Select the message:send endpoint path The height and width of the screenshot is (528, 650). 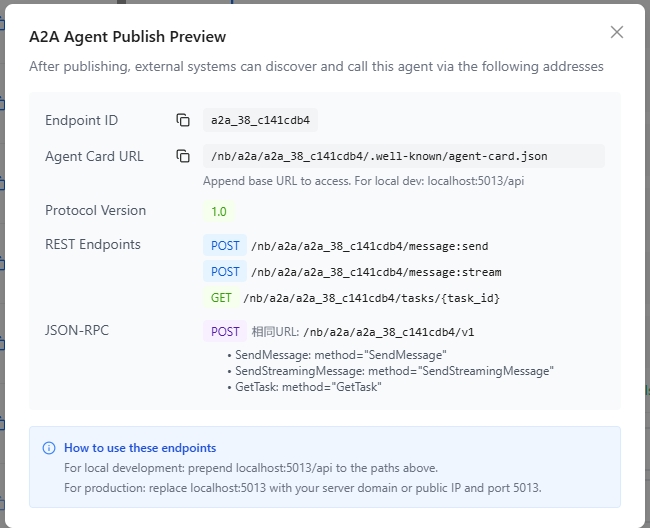coord(370,246)
